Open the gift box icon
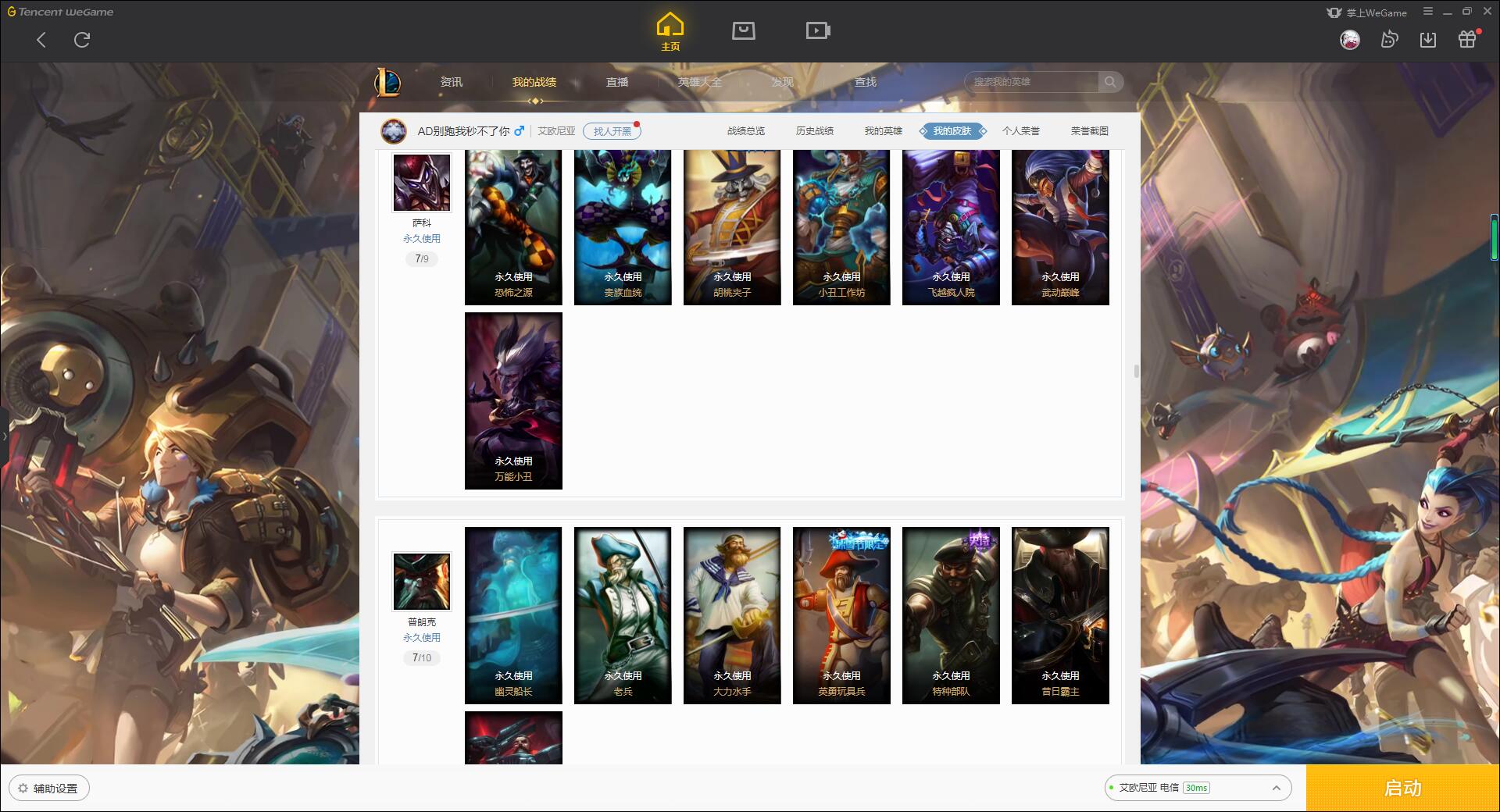The height and width of the screenshot is (812, 1500). tap(1467, 40)
